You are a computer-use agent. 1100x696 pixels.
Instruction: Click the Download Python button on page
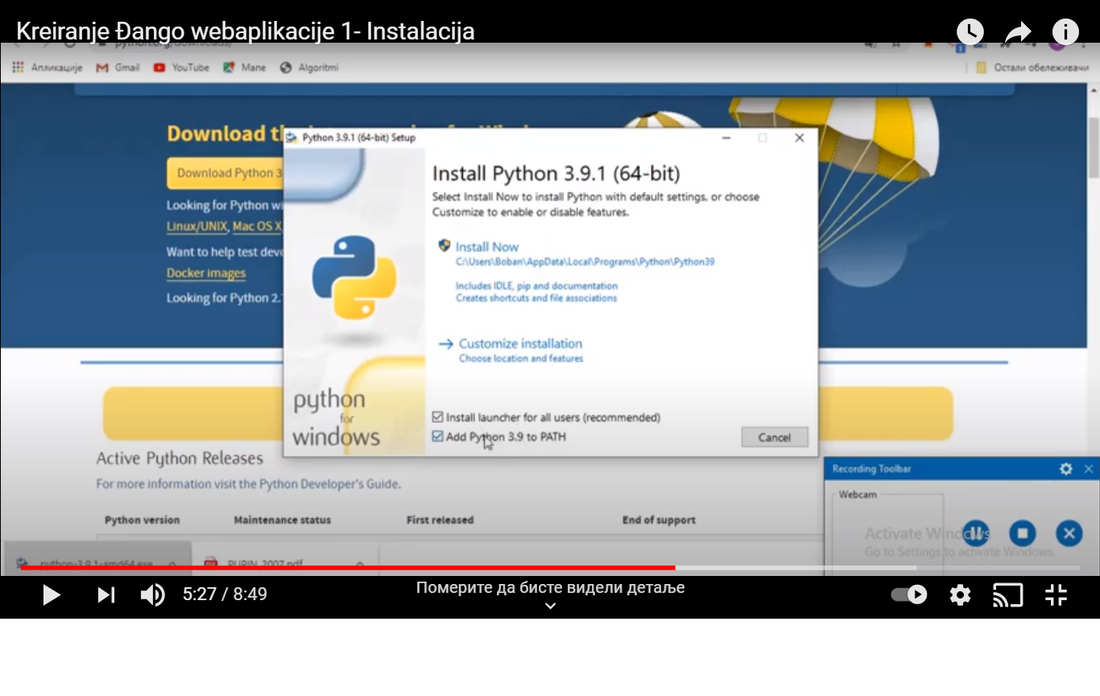pyautogui.click(x=225, y=173)
